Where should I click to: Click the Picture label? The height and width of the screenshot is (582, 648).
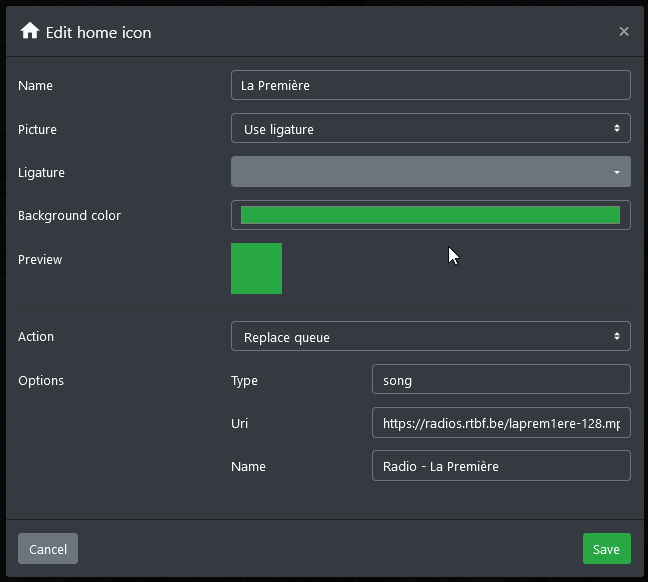tap(37, 129)
